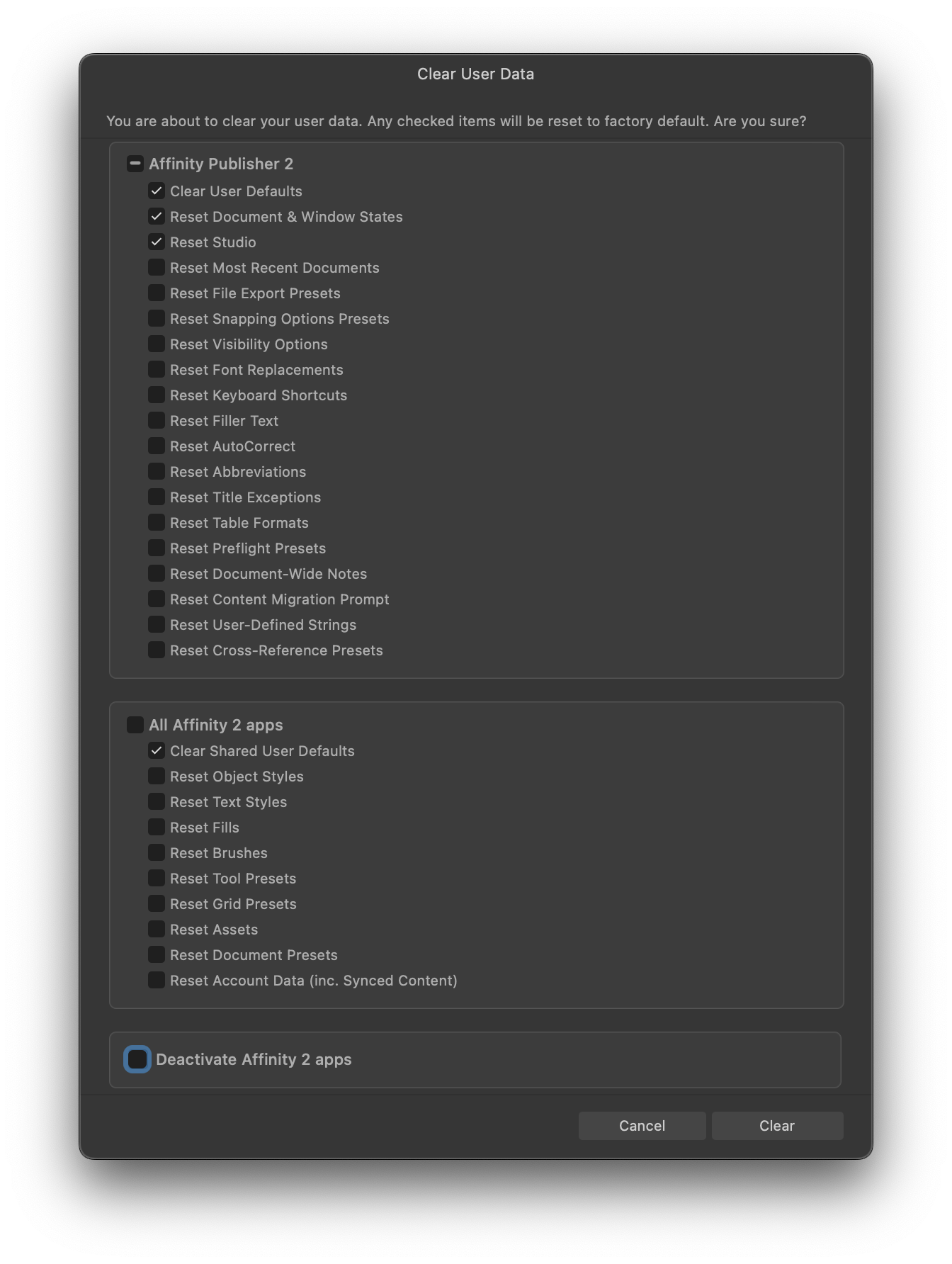Uncheck the Clear User Defaults checkbox
This screenshot has width=952, height=1264.
(157, 191)
